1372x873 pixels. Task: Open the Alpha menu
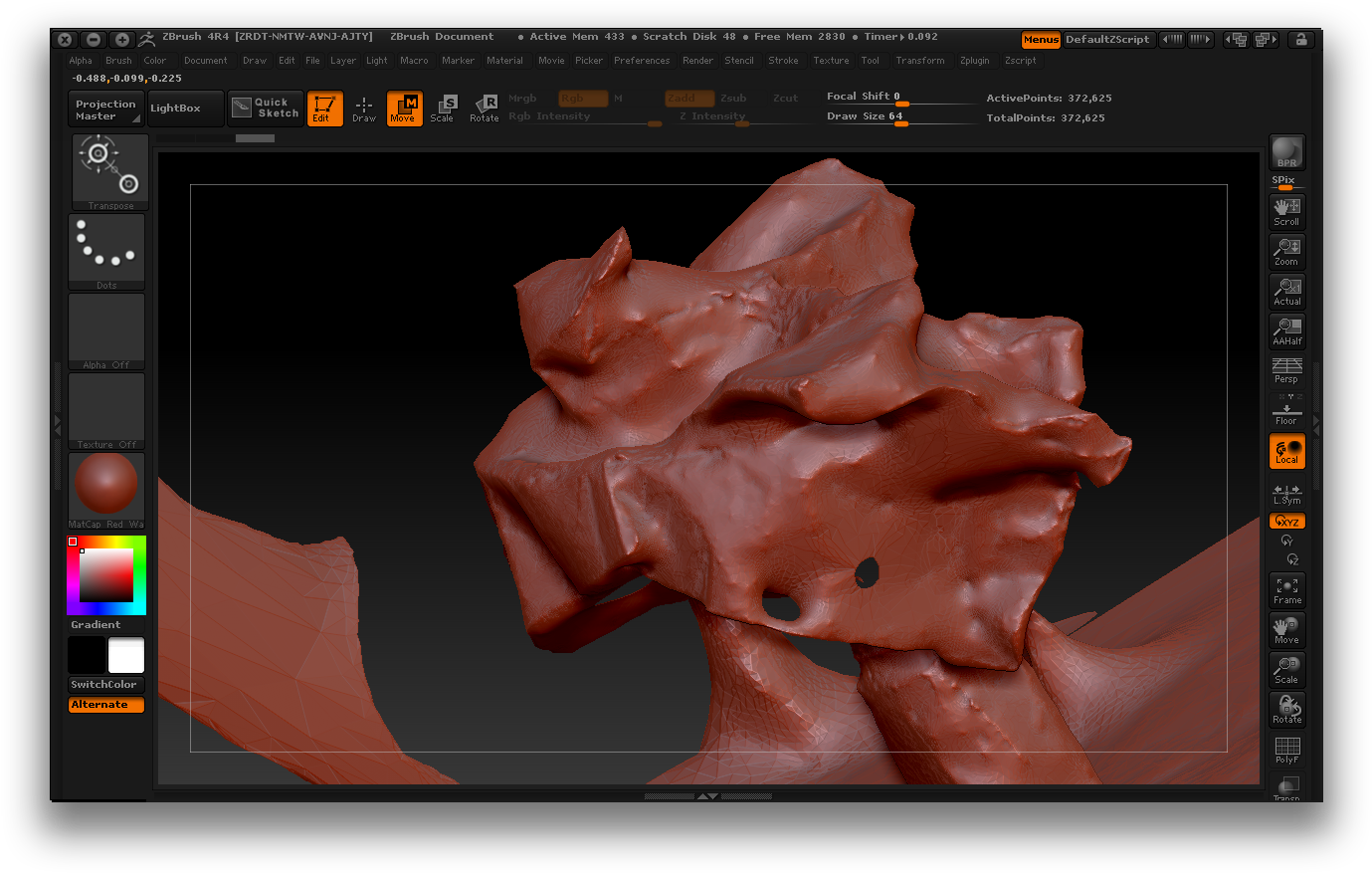[81, 61]
